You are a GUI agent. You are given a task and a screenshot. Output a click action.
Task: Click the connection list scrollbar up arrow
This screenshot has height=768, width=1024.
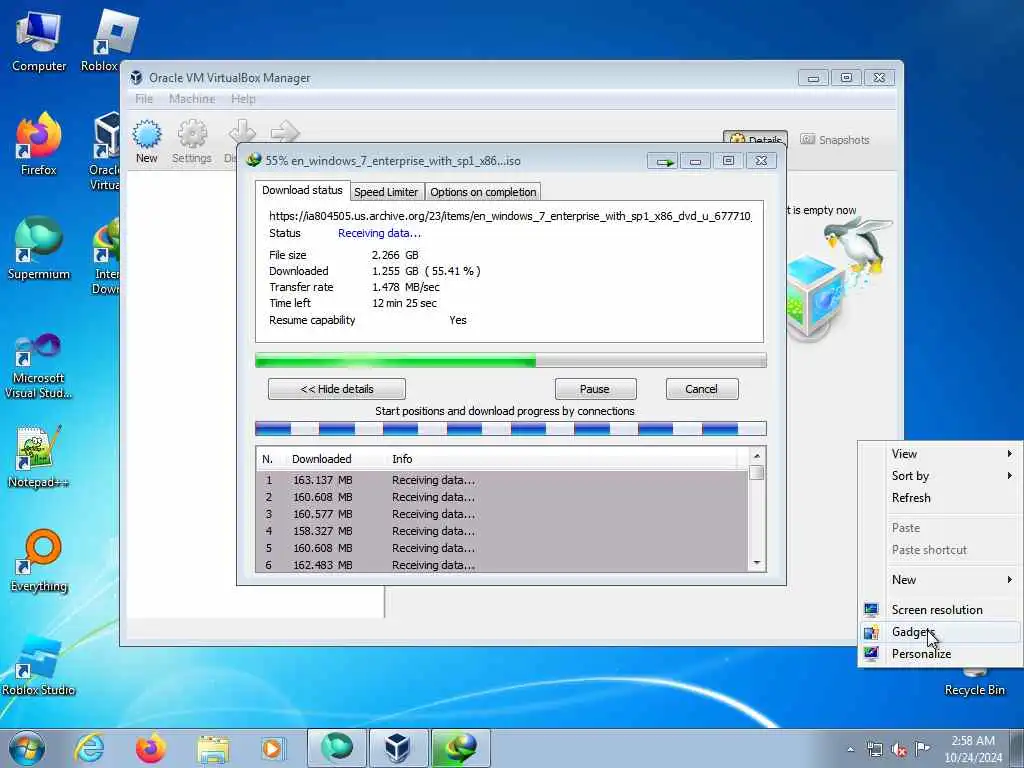(x=757, y=456)
